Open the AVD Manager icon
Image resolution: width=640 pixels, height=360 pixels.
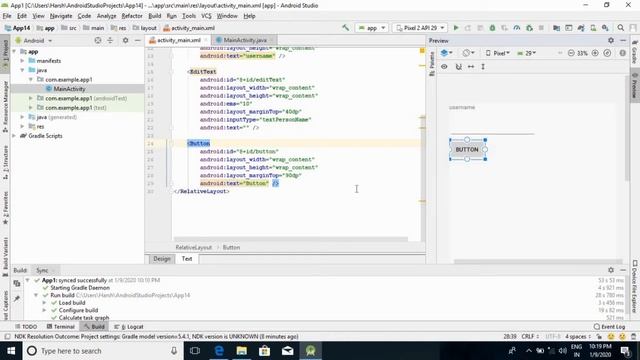(x=593, y=28)
